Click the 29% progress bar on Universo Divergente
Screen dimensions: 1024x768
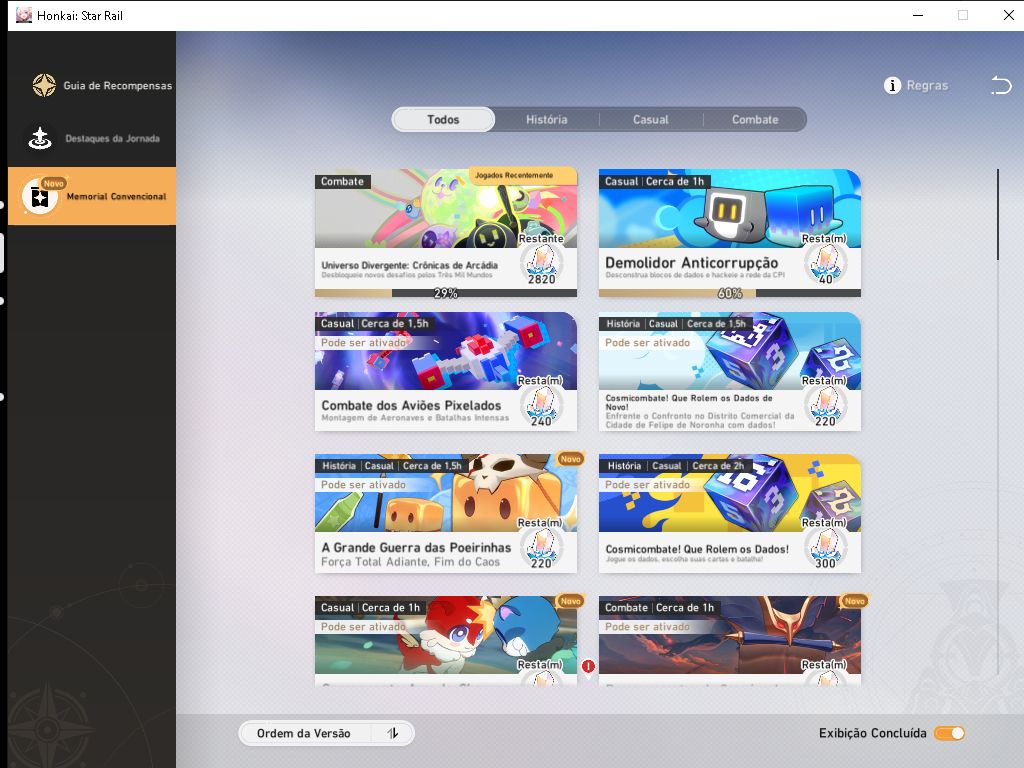(x=446, y=293)
